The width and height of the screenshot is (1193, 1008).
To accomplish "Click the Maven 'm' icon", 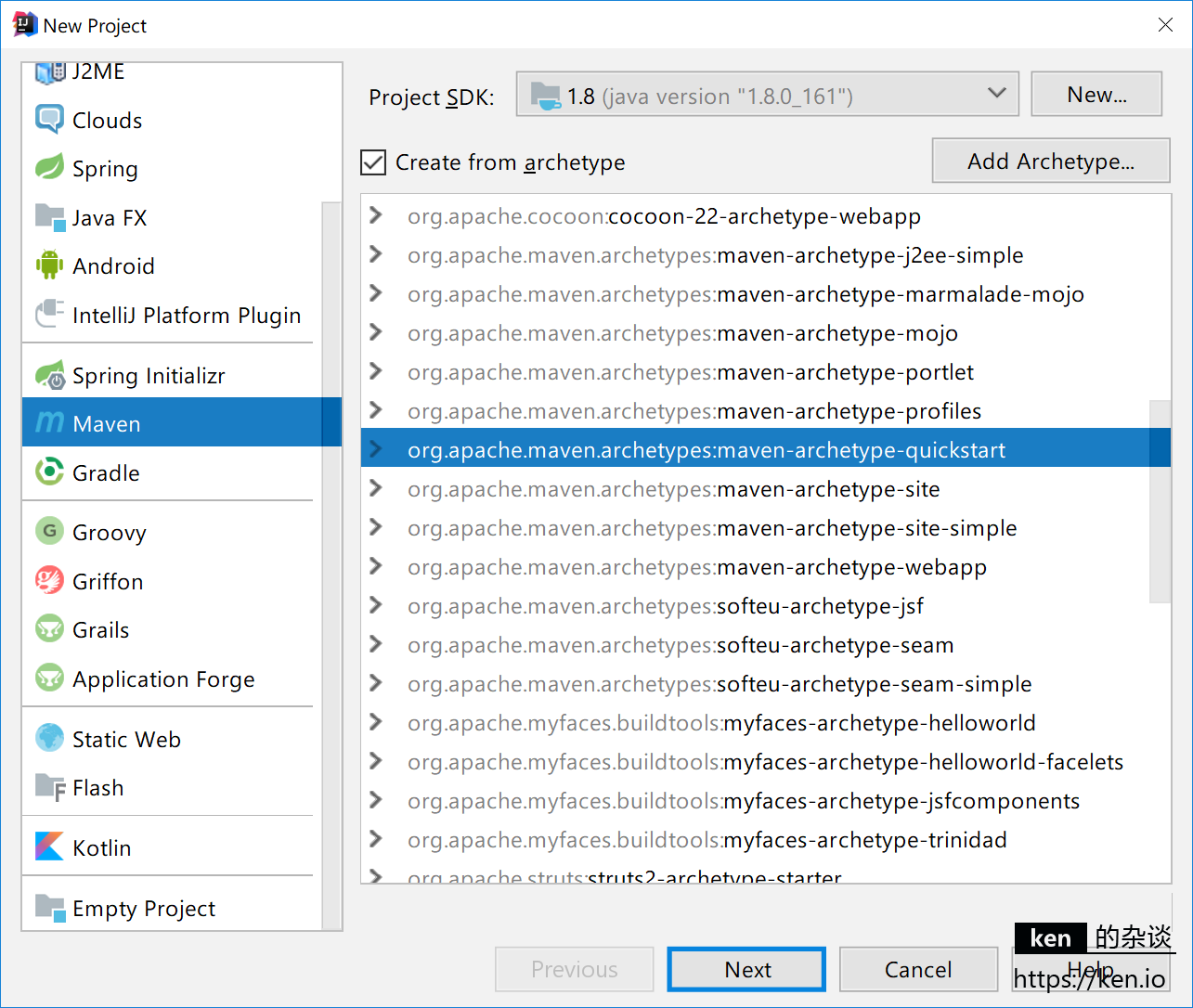I will [49, 423].
